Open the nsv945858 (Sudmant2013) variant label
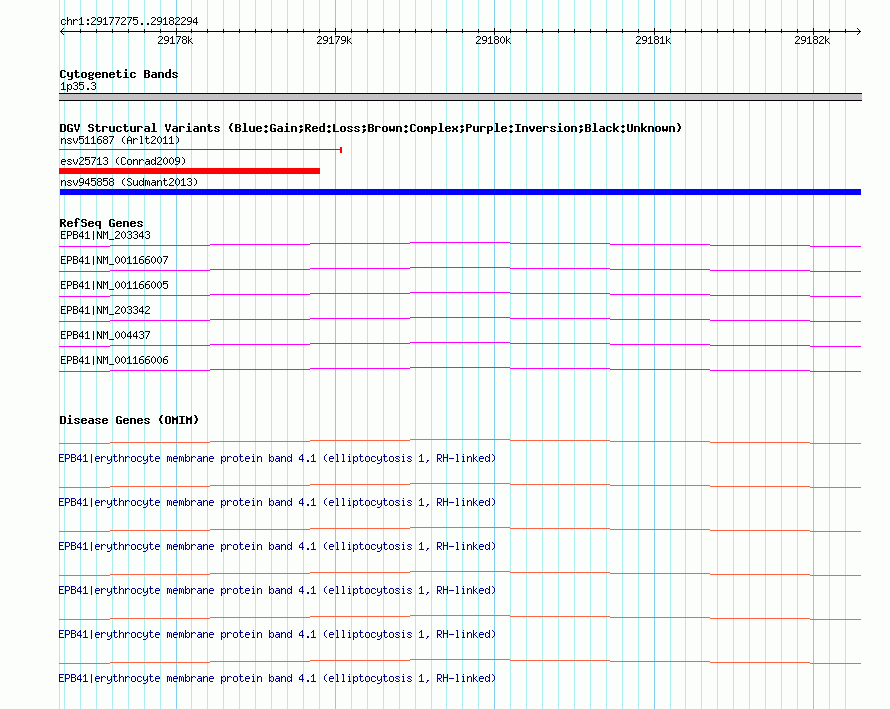The height and width of the screenshot is (709, 890). pos(129,182)
